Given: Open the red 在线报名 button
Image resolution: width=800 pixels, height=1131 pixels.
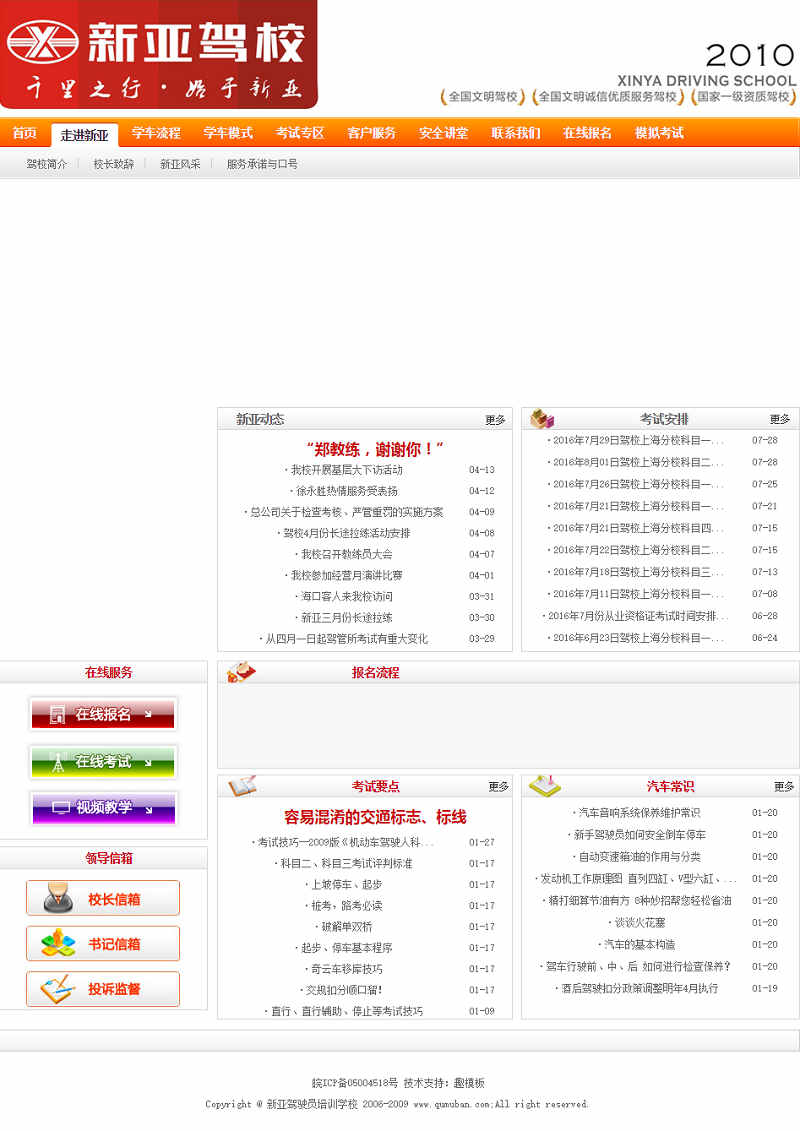Looking at the screenshot, I should coord(103,714).
